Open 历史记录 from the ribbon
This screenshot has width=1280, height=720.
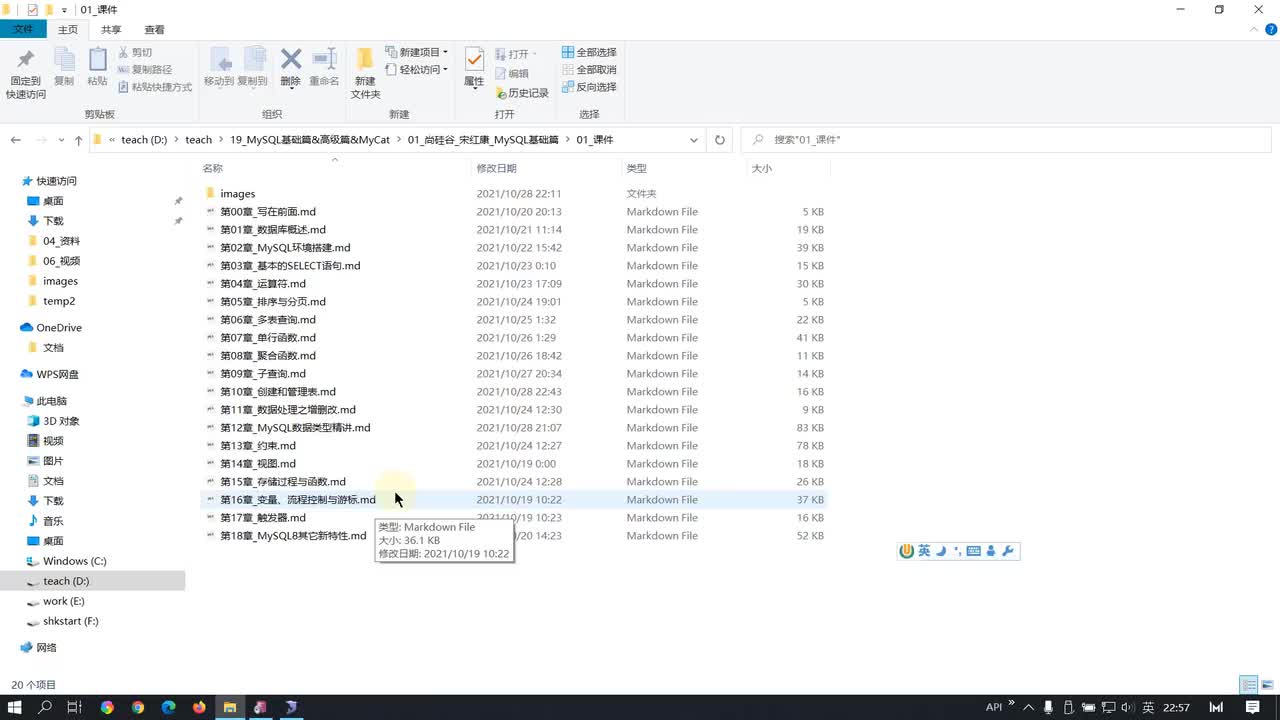522,93
